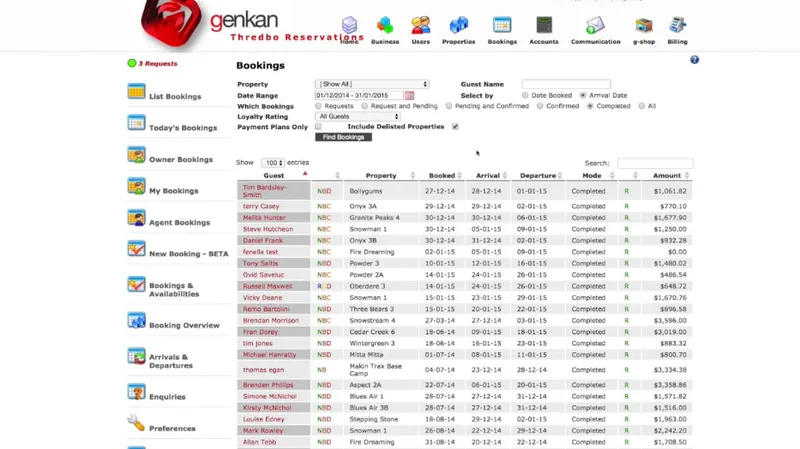
Task: Click the Arrivals & Departures icon
Action: [x=136, y=356]
